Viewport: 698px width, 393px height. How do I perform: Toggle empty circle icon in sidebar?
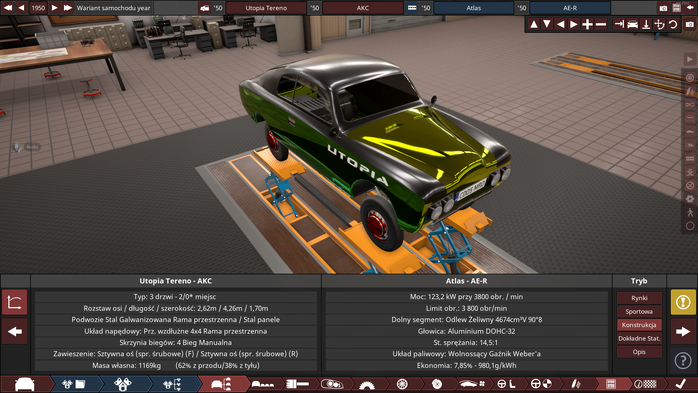(690, 226)
